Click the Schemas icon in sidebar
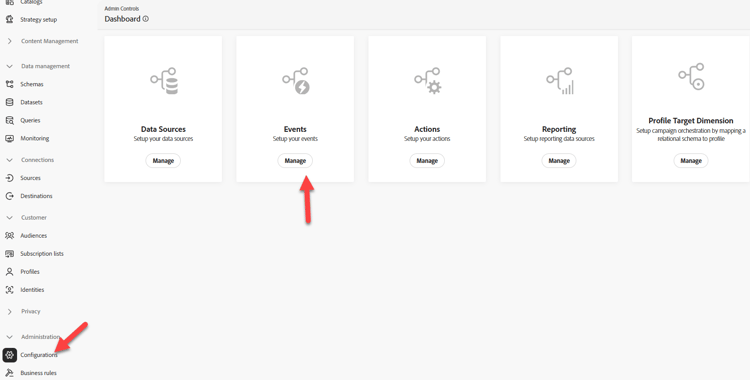Image resolution: width=750 pixels, height=380 pixels. (9, 84)
